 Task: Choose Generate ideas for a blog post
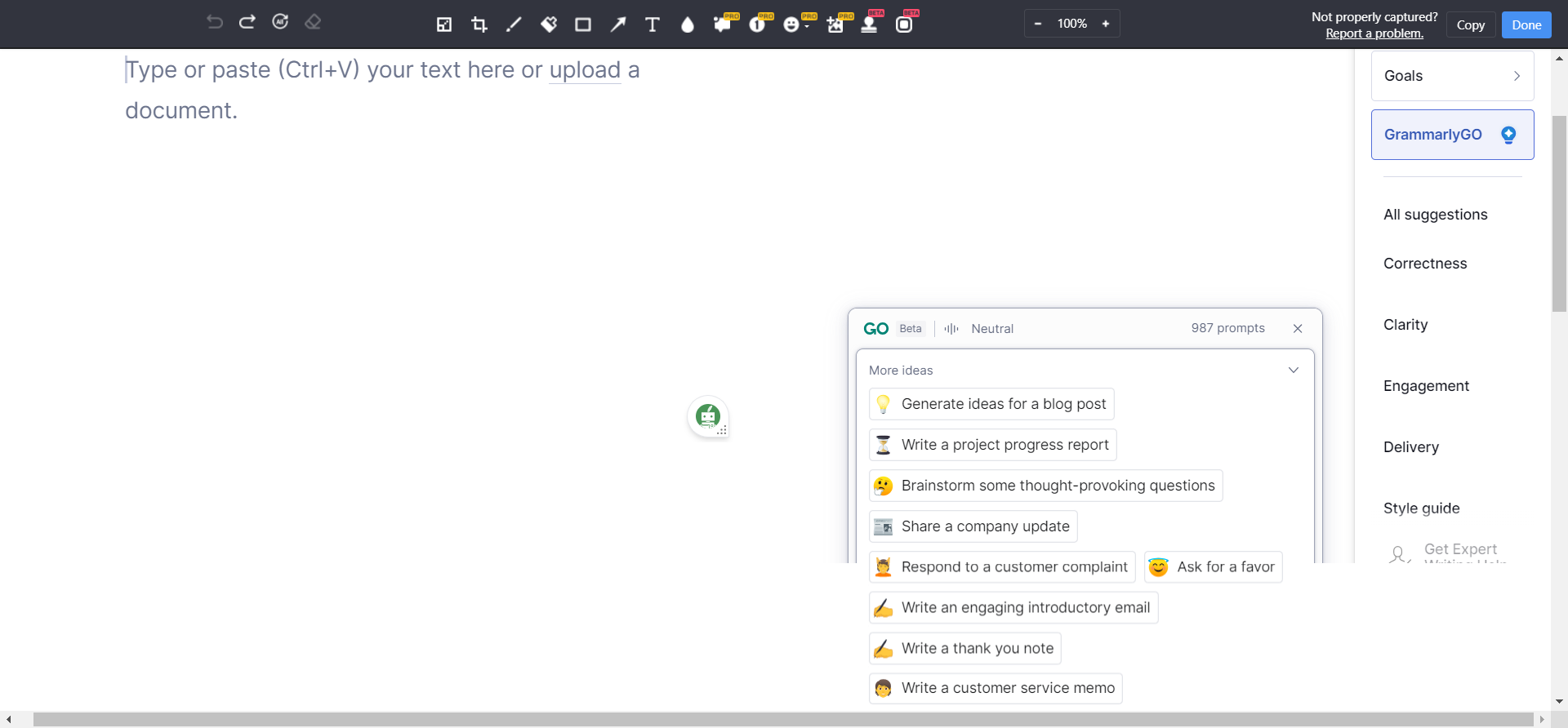click(991, 404)
